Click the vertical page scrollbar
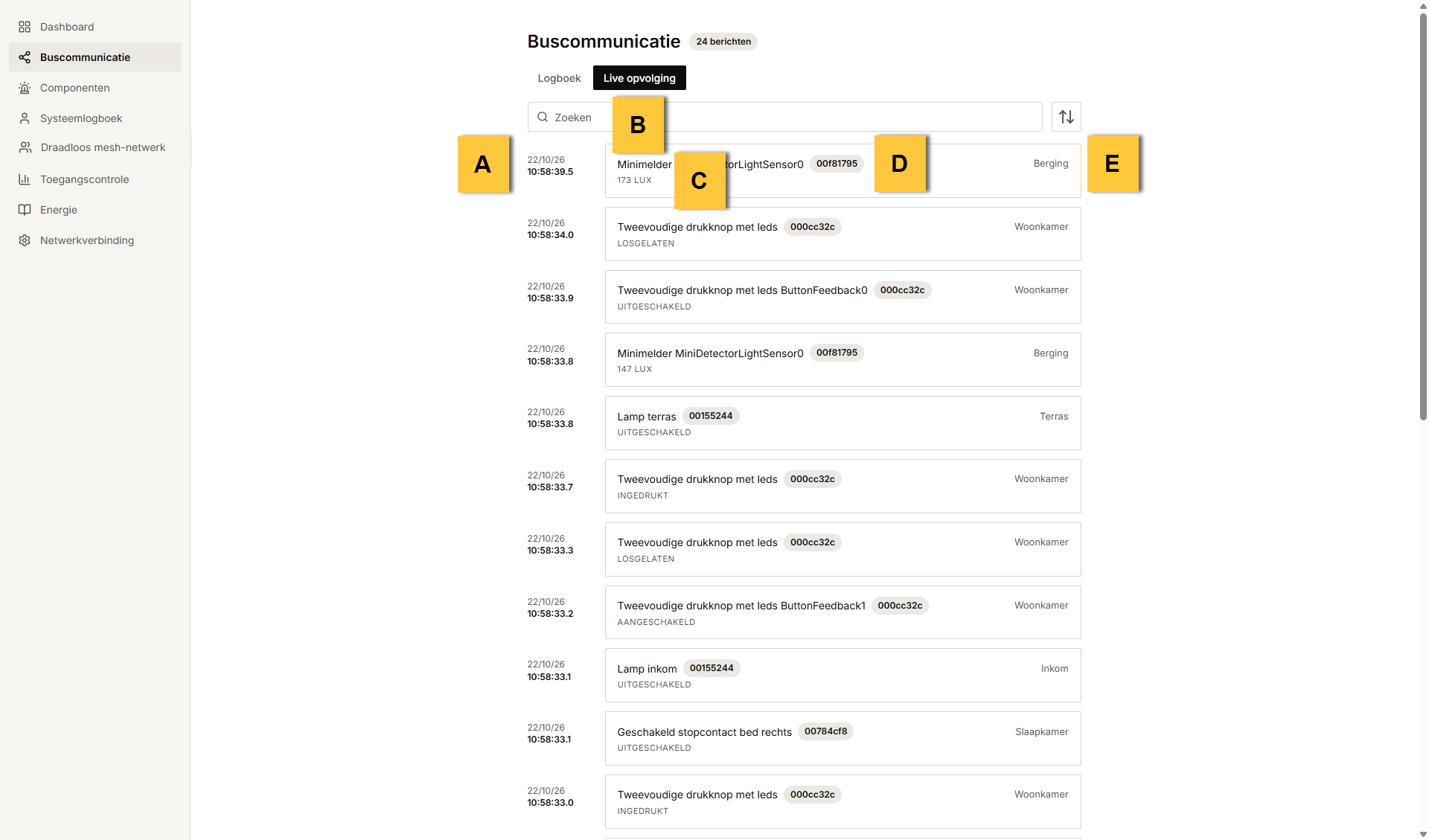The height and width of the screenshot is (840, 1429). 1423,216
